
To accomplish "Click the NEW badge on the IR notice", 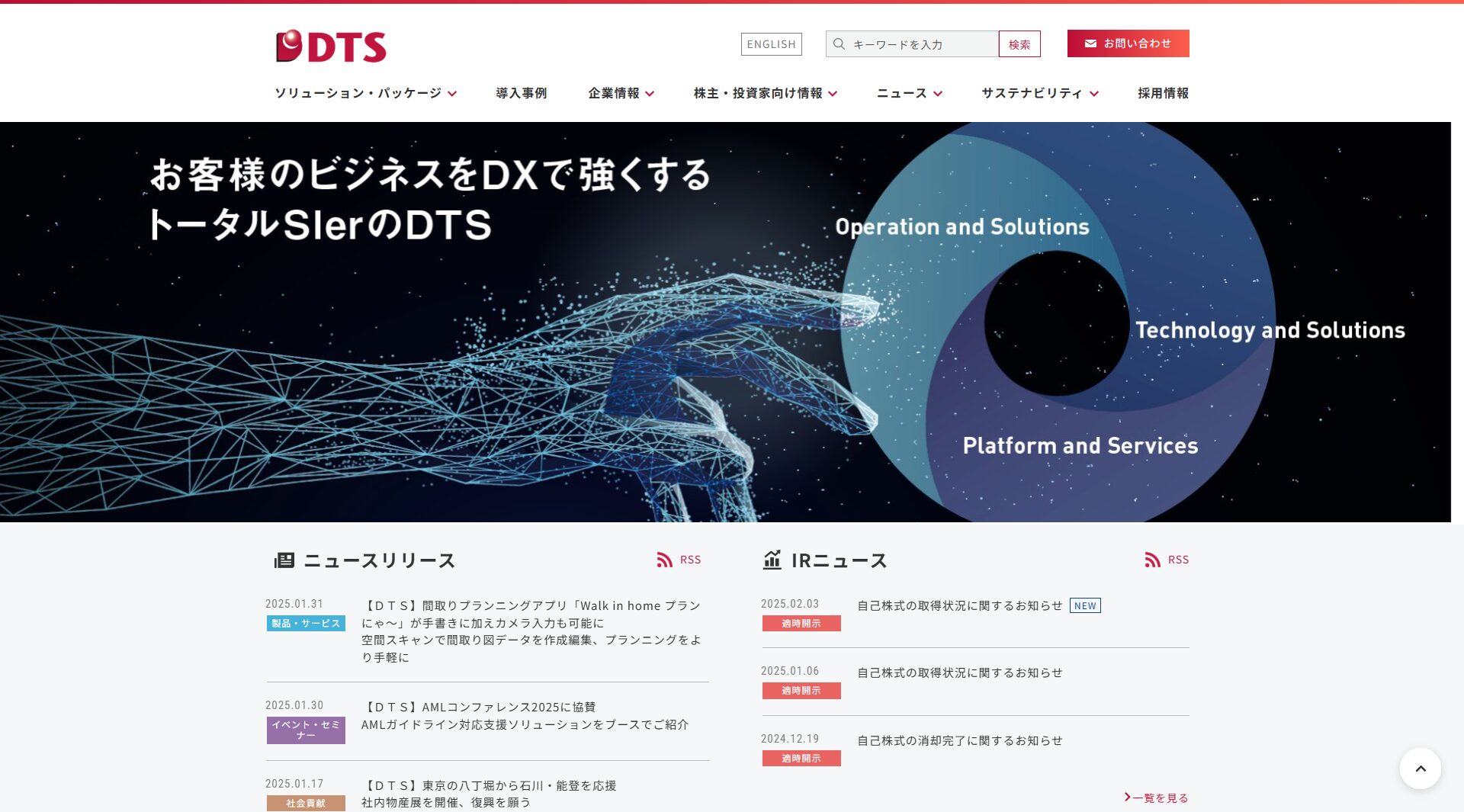I will [1085, 605].
